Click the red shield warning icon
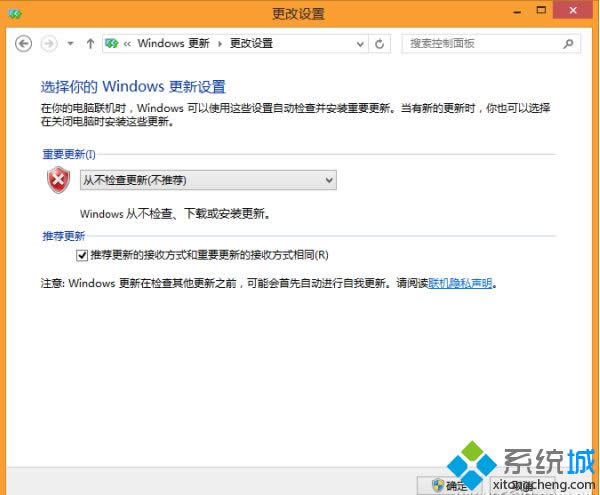600x495 pixels. pos(58,180)
